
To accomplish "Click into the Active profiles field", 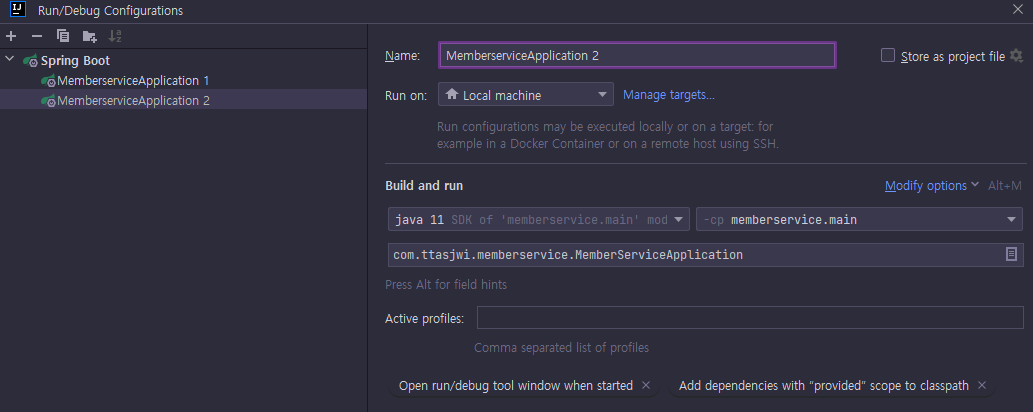I will 750,318.
